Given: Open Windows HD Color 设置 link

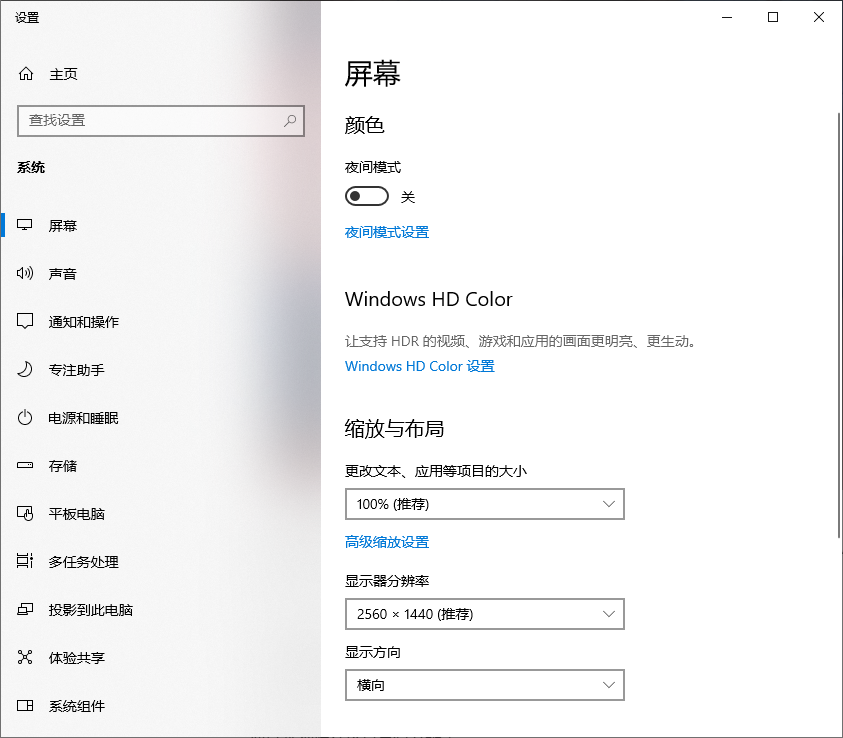Looking at the screenshot, I should point(419,366).
